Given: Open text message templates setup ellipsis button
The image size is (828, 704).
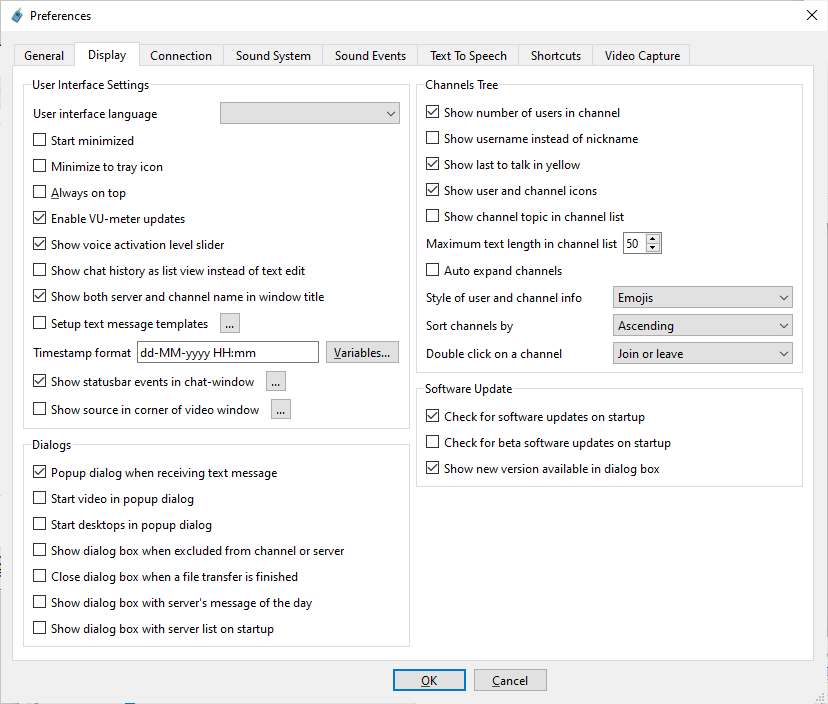Looking at the screenshot, I should point(230,323).
